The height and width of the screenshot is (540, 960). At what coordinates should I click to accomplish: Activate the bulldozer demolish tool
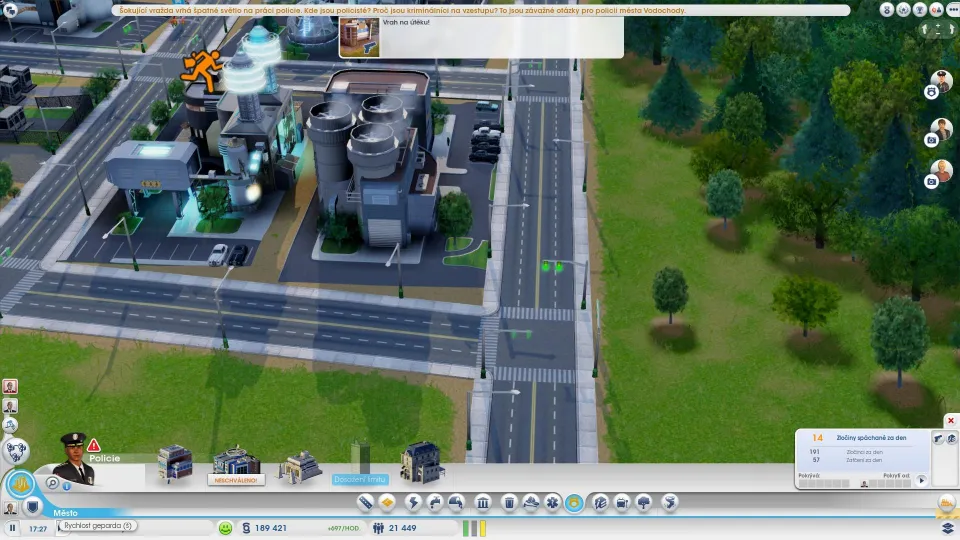pyautogui.click(x=947, y=503)
